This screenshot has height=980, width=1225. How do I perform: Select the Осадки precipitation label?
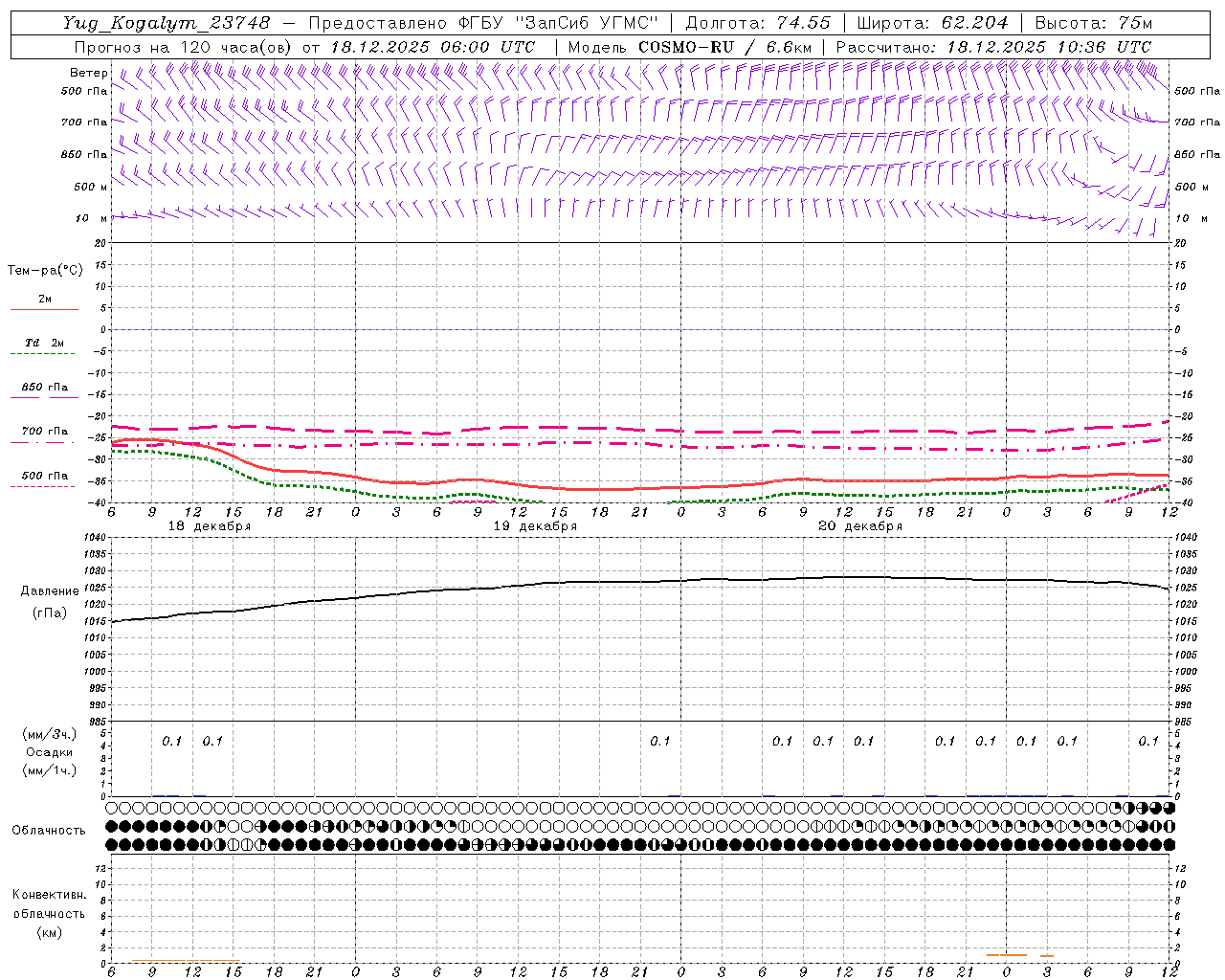click(x=49, y=752)
